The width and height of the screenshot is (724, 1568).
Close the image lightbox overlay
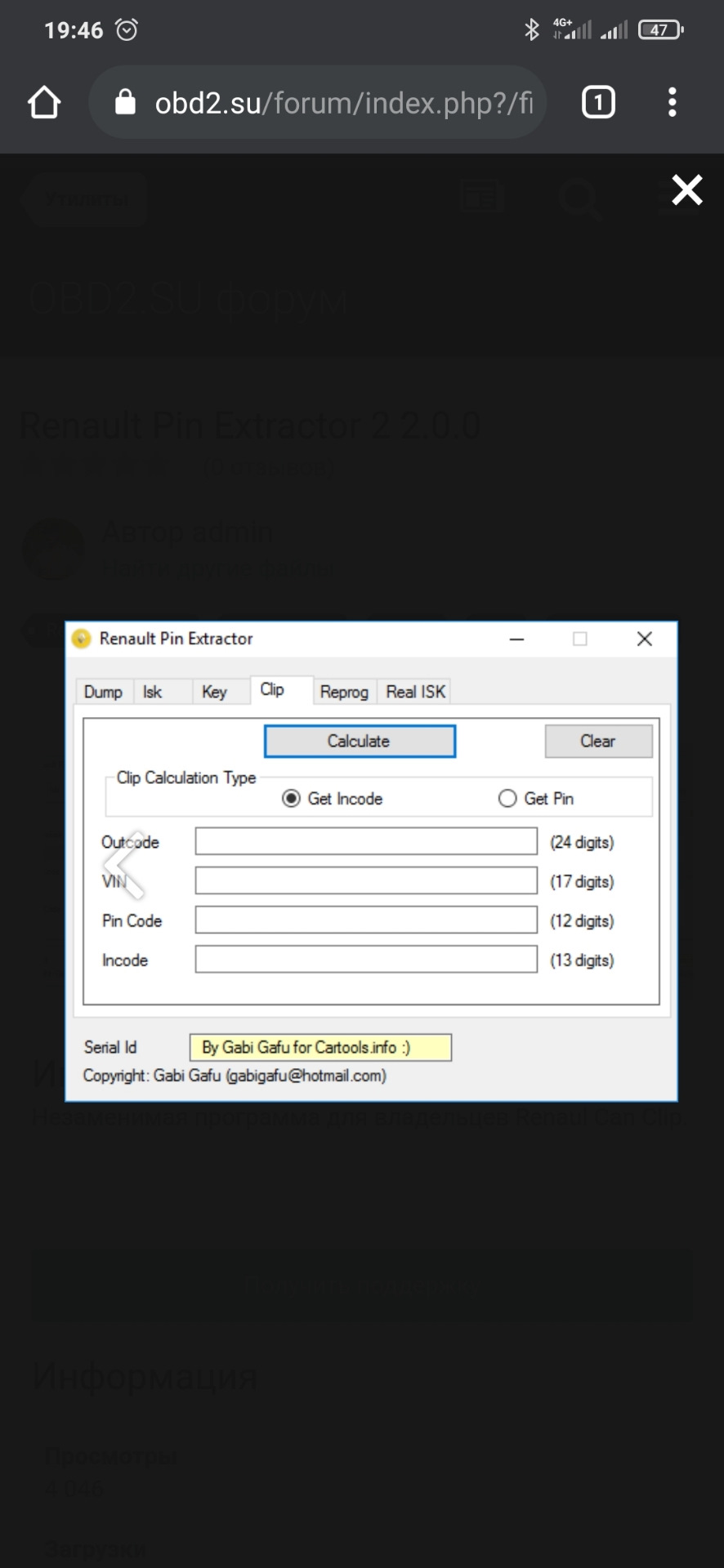pos(687,189)
